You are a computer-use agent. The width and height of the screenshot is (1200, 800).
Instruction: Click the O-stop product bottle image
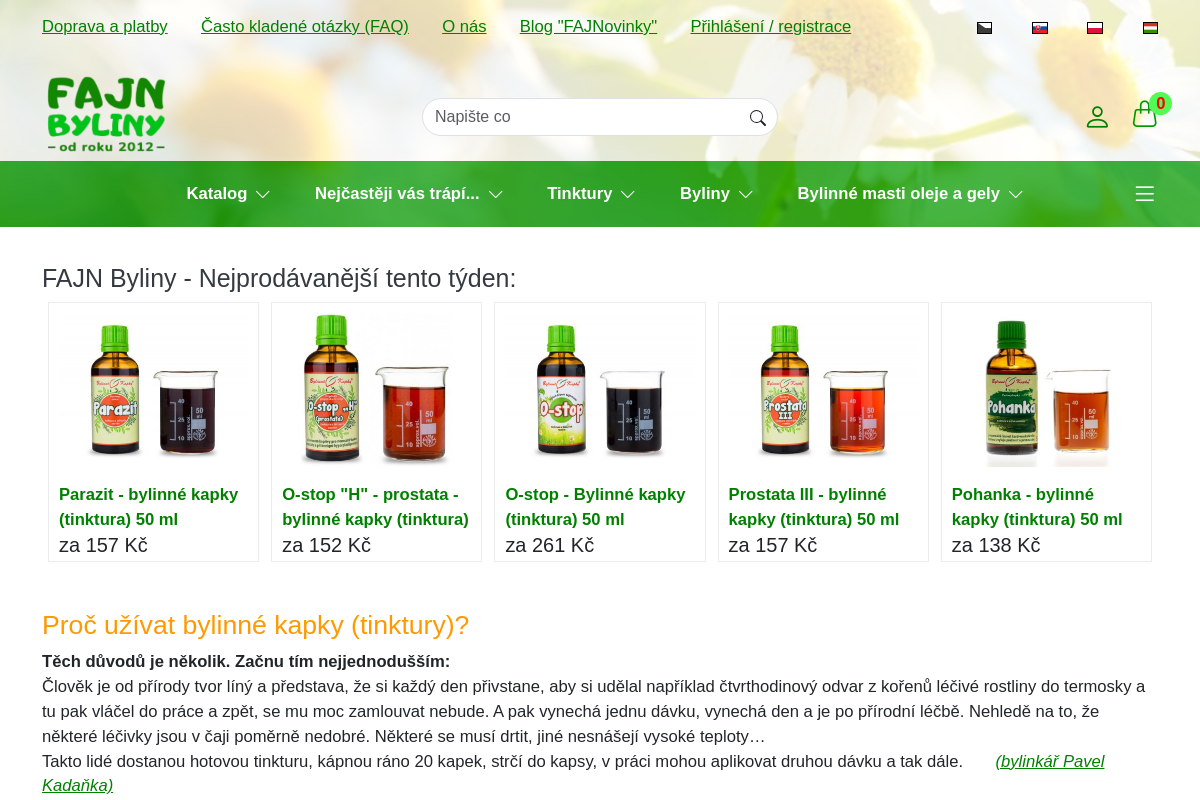[x=600, y=390]
